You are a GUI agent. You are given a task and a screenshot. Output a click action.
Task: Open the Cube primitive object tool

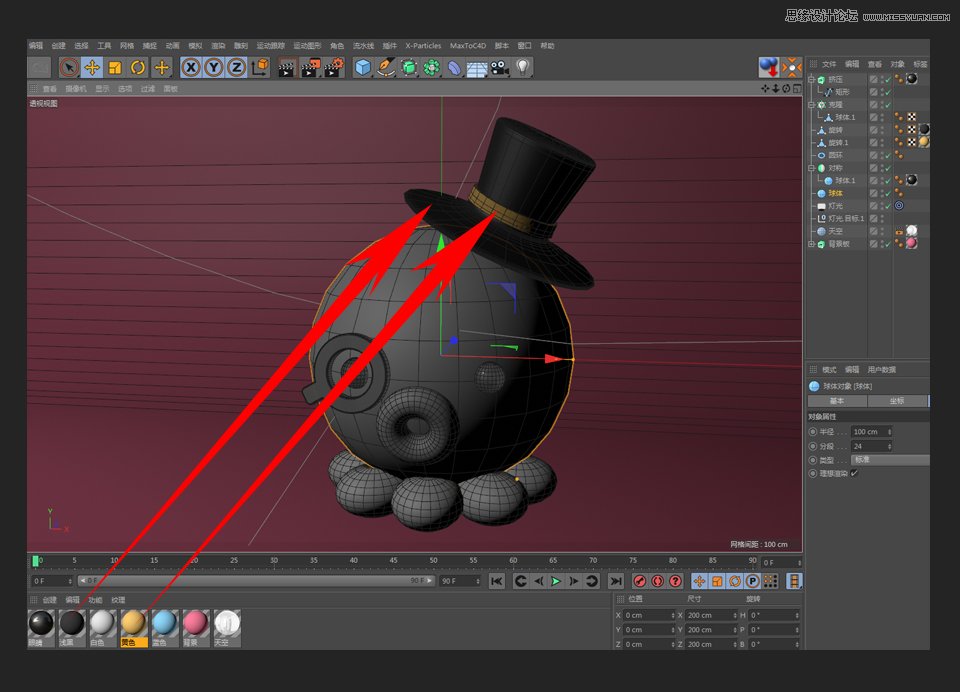[362, 67]
